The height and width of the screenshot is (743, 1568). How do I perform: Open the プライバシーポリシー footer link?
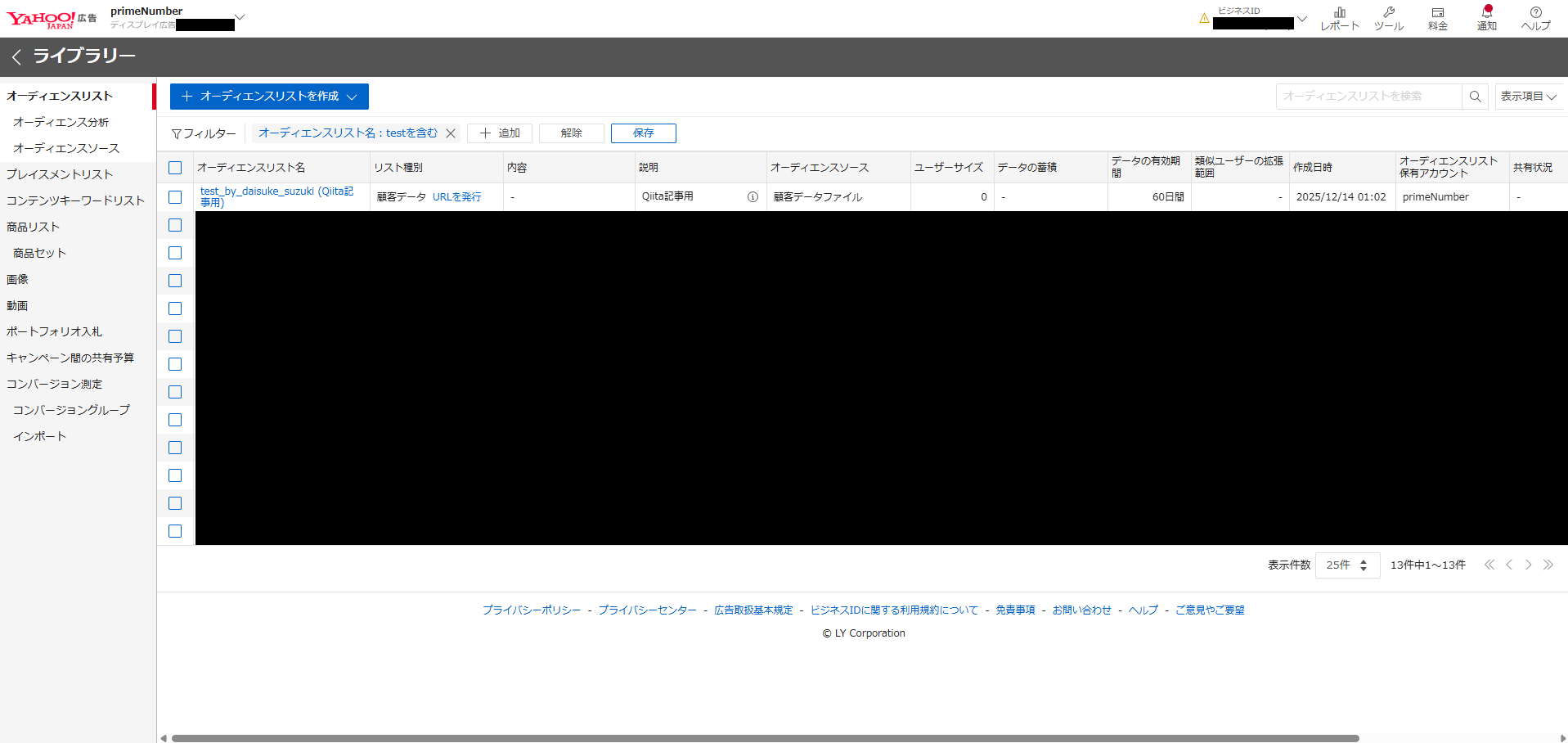tap(532, 610)
